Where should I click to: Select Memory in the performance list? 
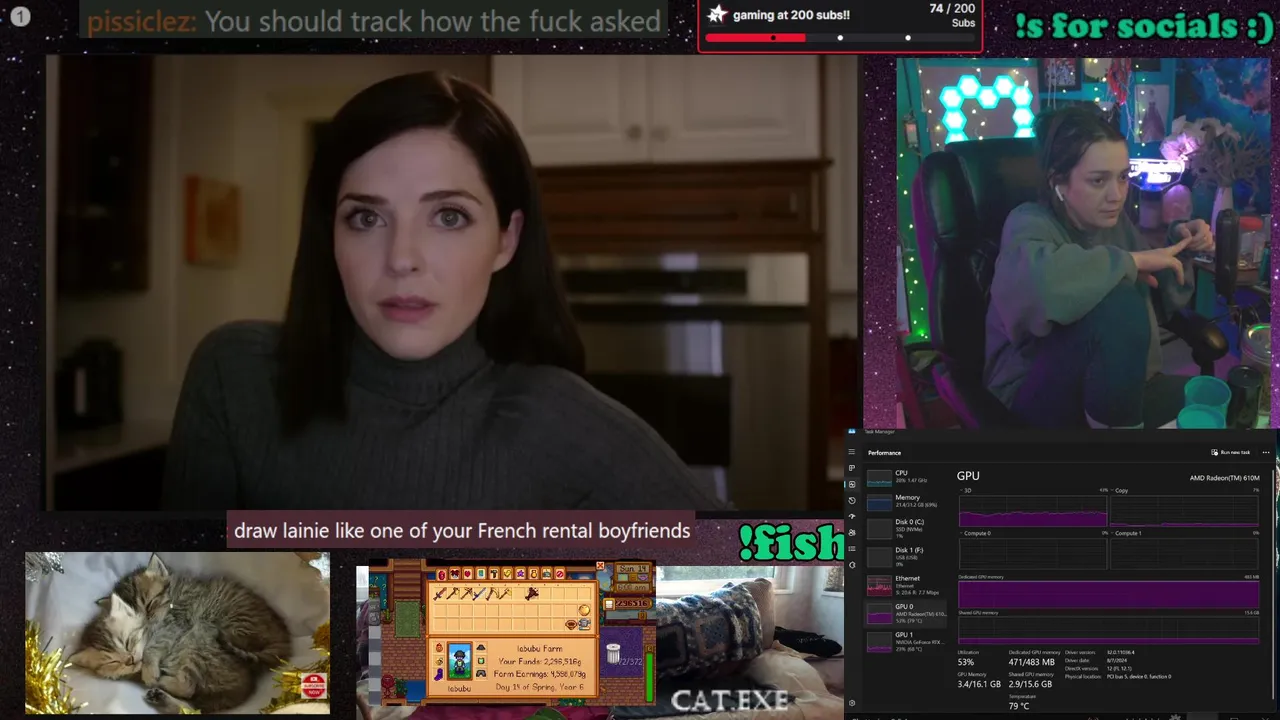coord(907,504)
